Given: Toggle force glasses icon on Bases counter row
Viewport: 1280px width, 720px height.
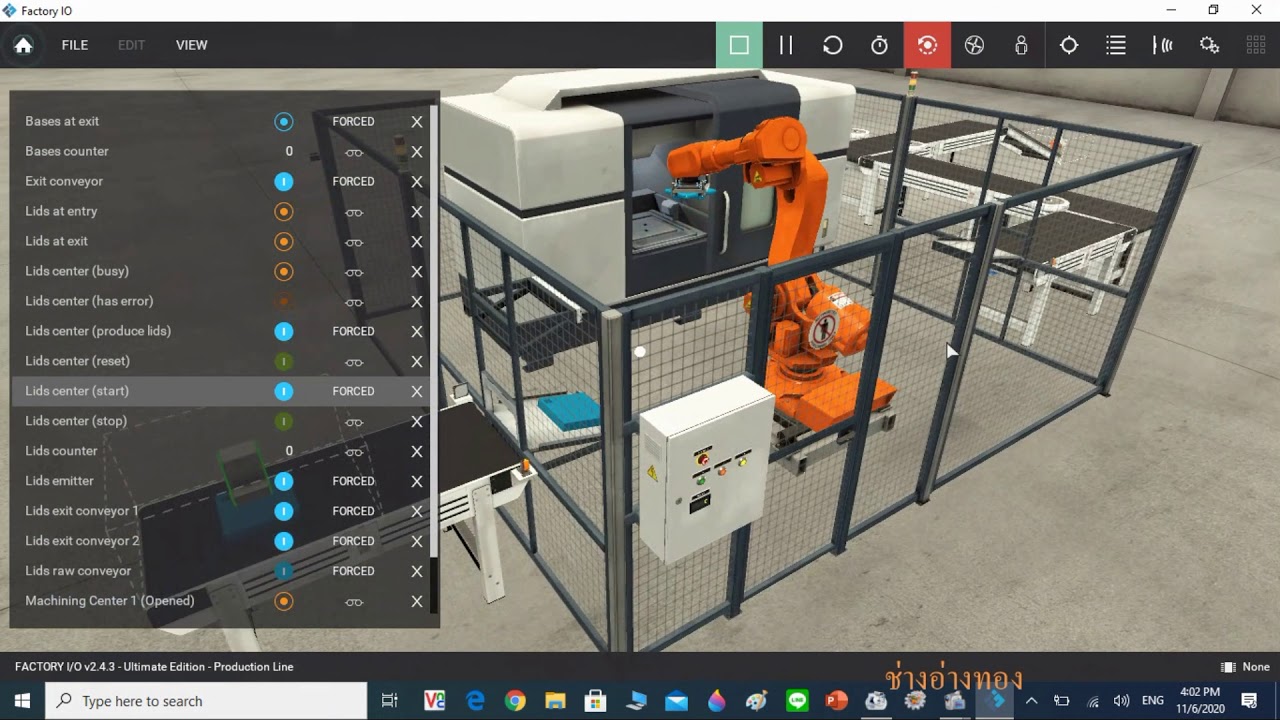Looking at the screenshot, I should [354, 152].
